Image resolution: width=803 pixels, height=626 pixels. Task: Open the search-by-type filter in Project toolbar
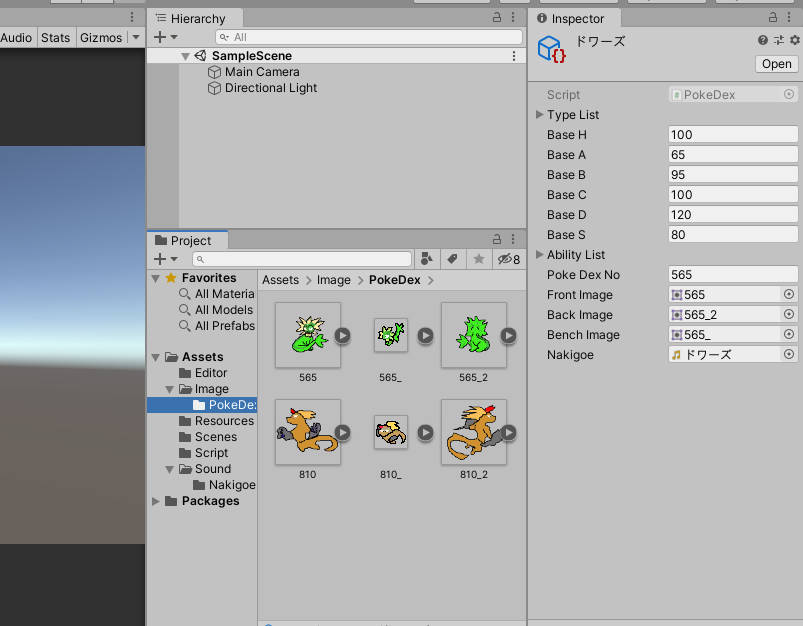coord(427,258)
